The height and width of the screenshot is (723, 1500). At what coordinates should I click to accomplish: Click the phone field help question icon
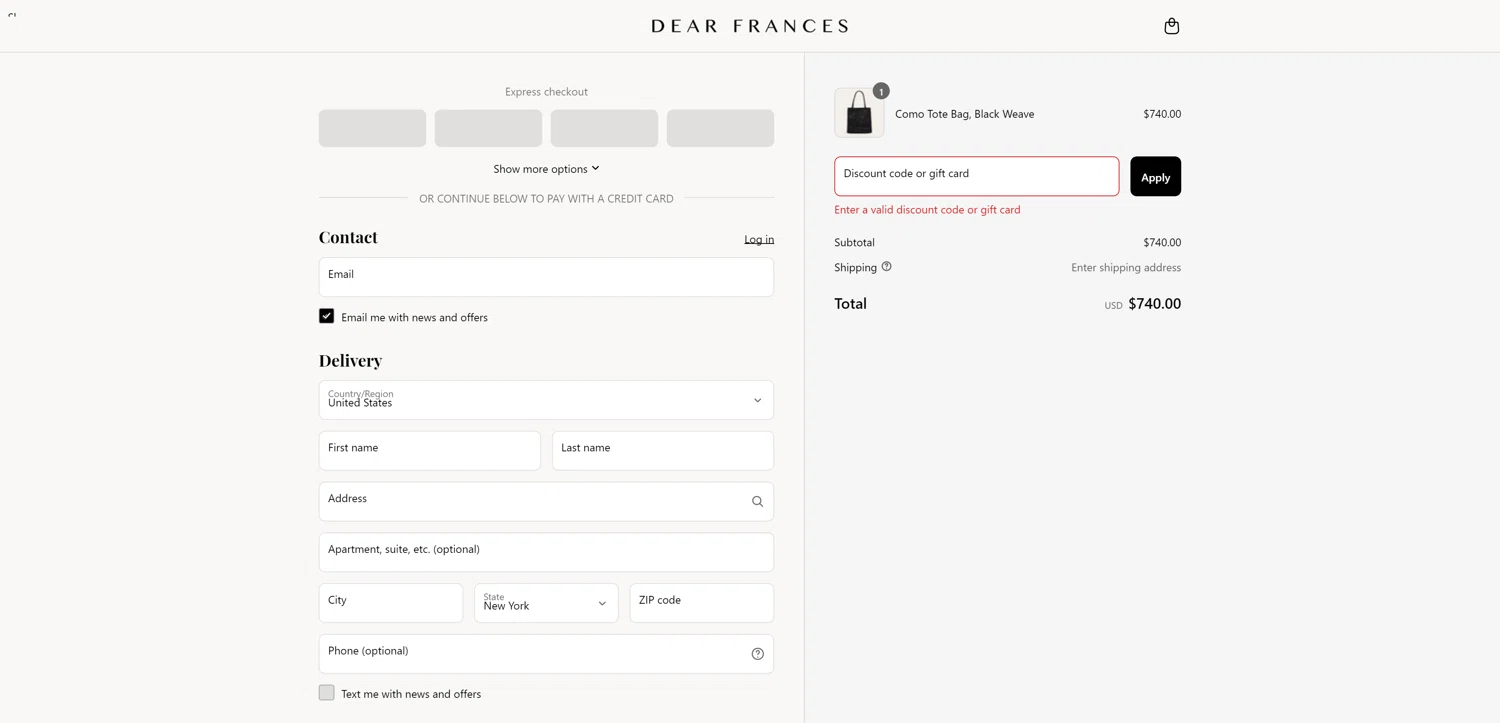(757, 654)
